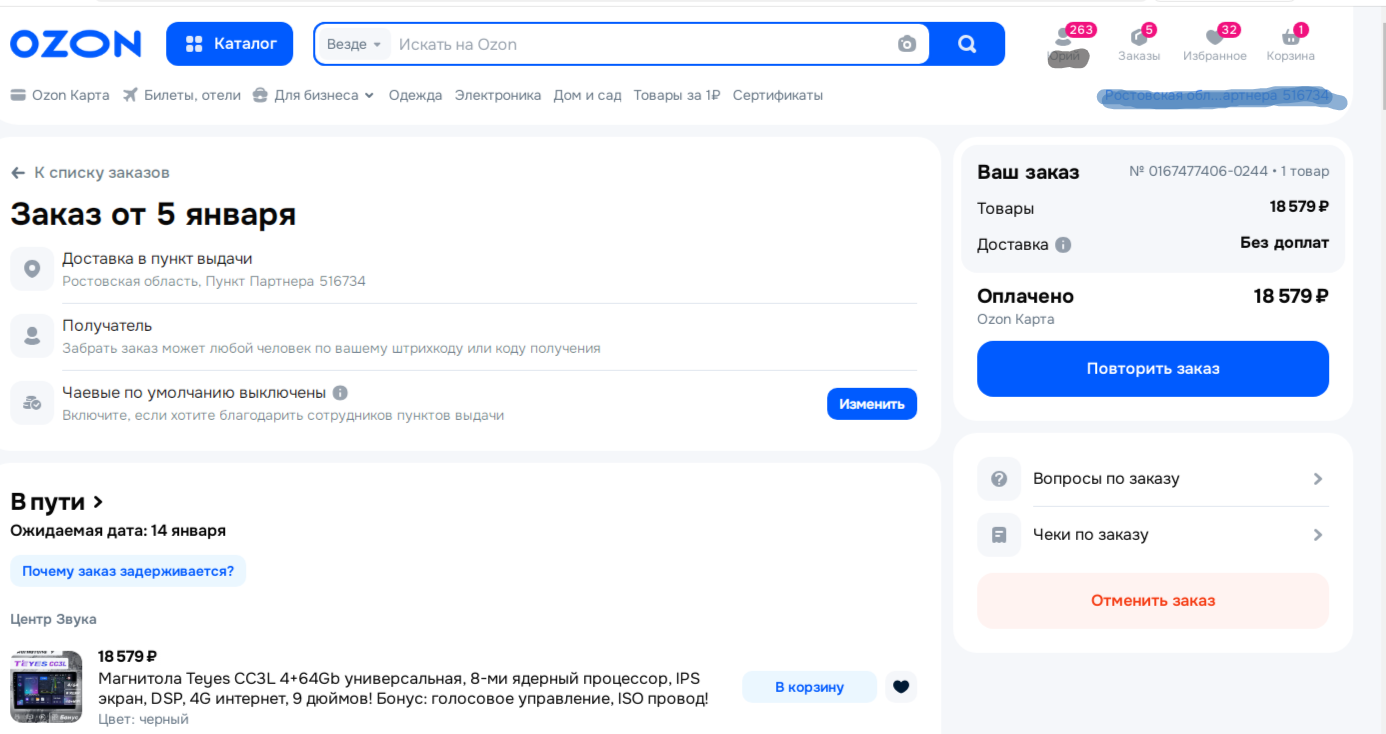
Task: Click Отменить заказ button
Action: 1153,601
